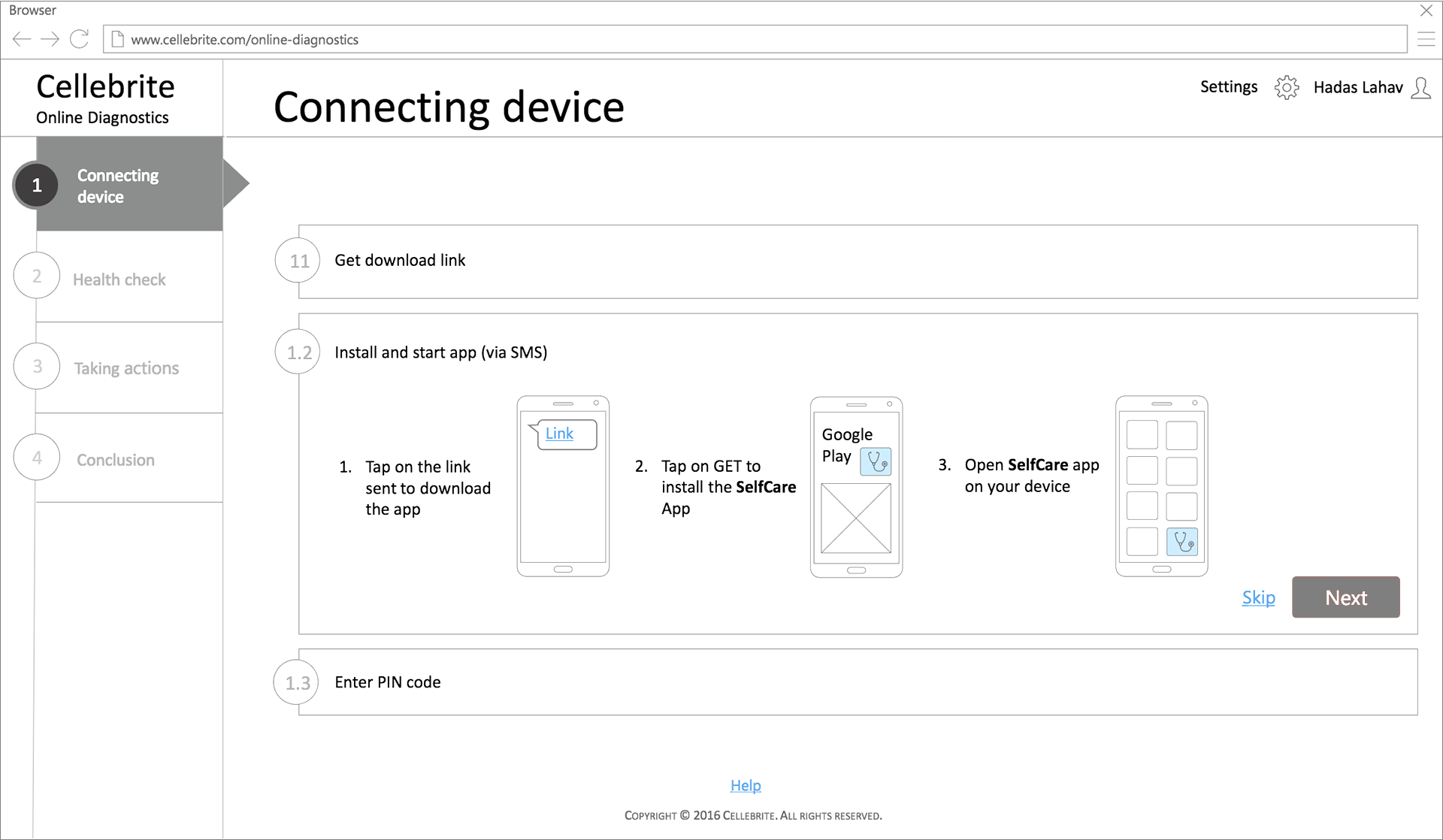The image size is (1443, 840).
Task: Click the 11 circle beside Get download link
Action: (x=298, y=260)
